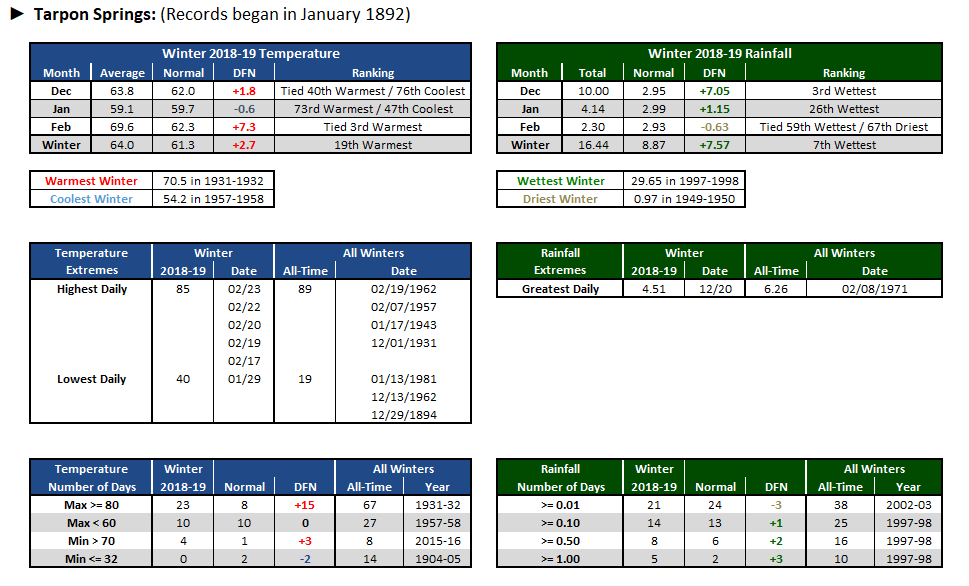Select the 'Tarpon Springs:' heading text
The width and height of the screenshot is (969, 586).
95,14
